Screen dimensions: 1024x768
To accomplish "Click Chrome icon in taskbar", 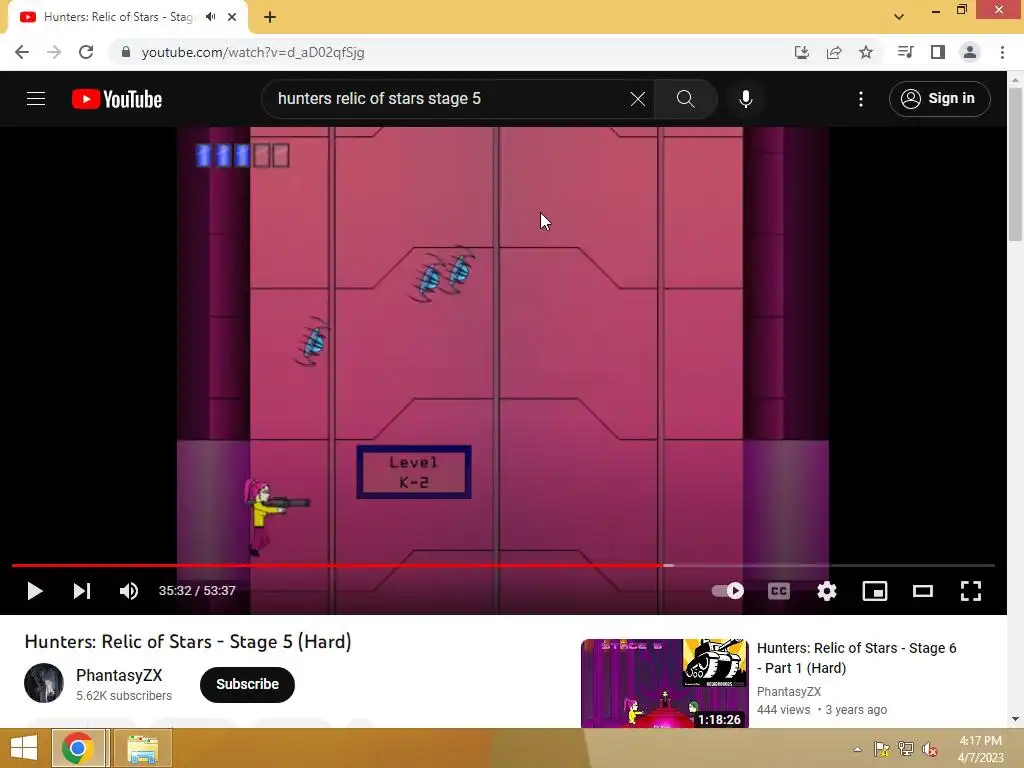I will point(78,748).
